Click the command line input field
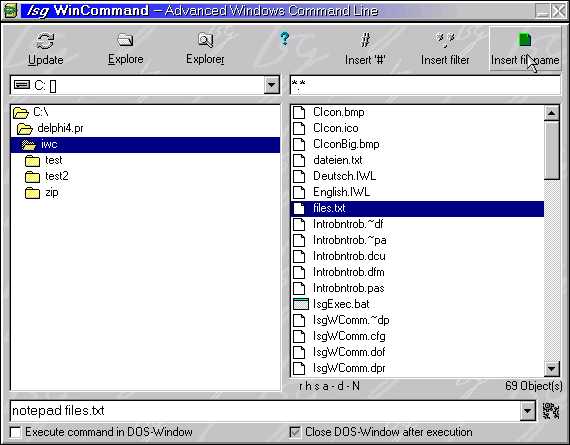Screen dimensions: 570x445 click(265, 411)
